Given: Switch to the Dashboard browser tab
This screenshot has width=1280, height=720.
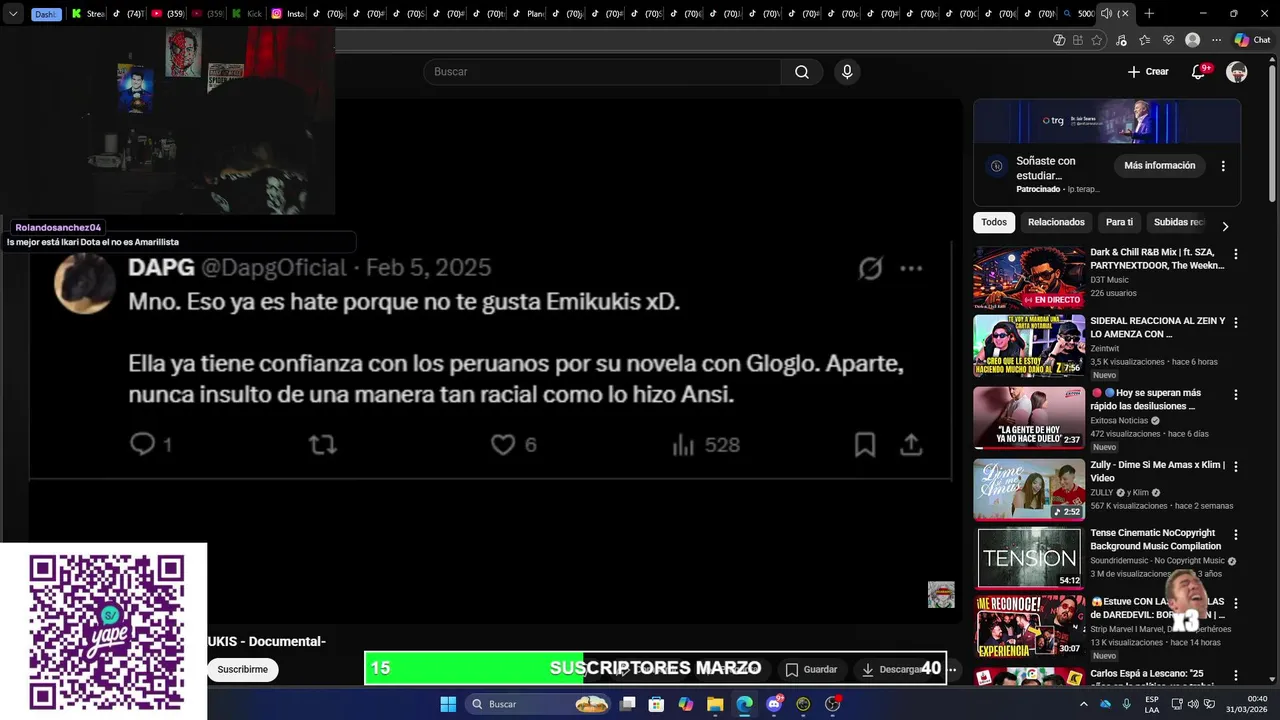Looking at the screenshot, I should (46, 14).
